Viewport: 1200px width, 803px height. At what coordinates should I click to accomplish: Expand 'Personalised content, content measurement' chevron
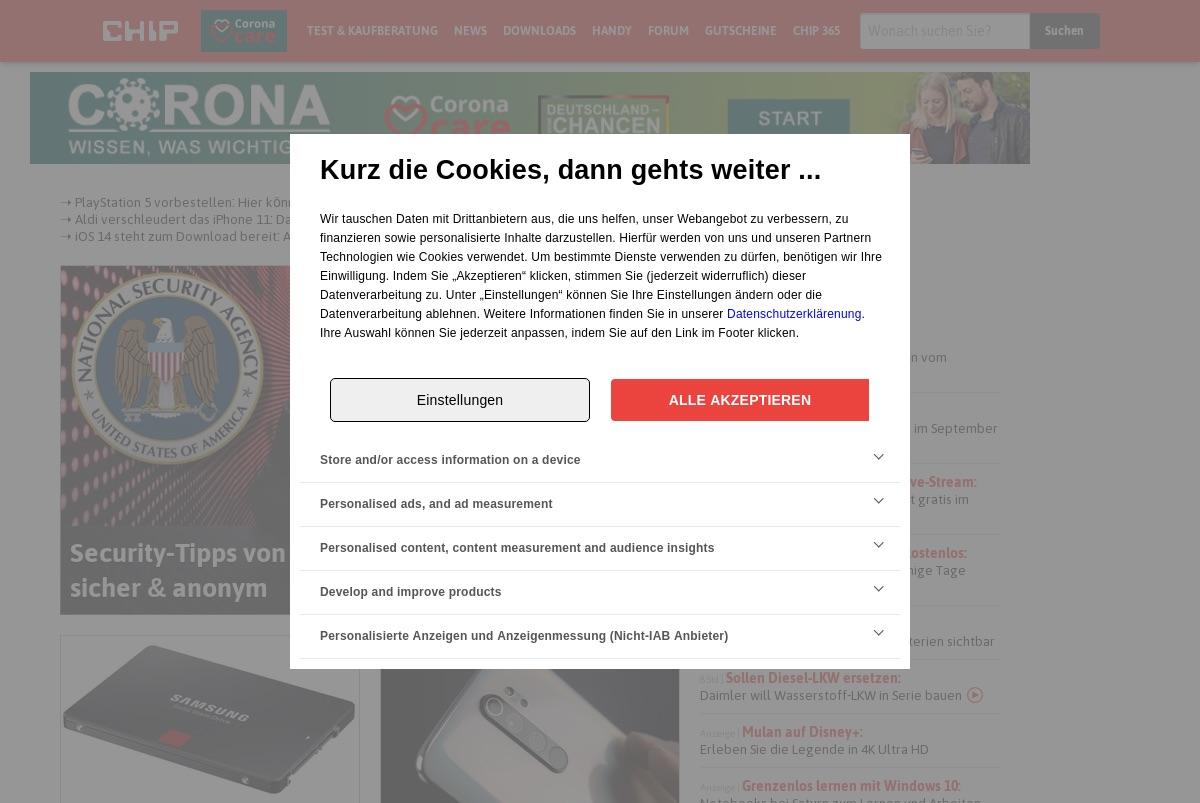878,545
